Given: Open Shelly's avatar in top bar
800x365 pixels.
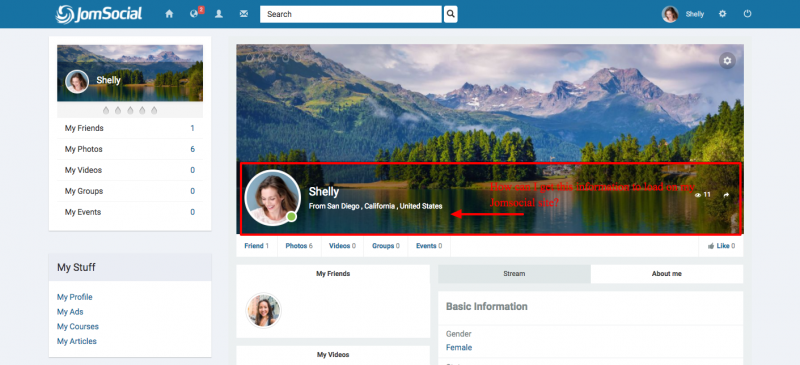Looking at the screenshot, I should point(670,14).
